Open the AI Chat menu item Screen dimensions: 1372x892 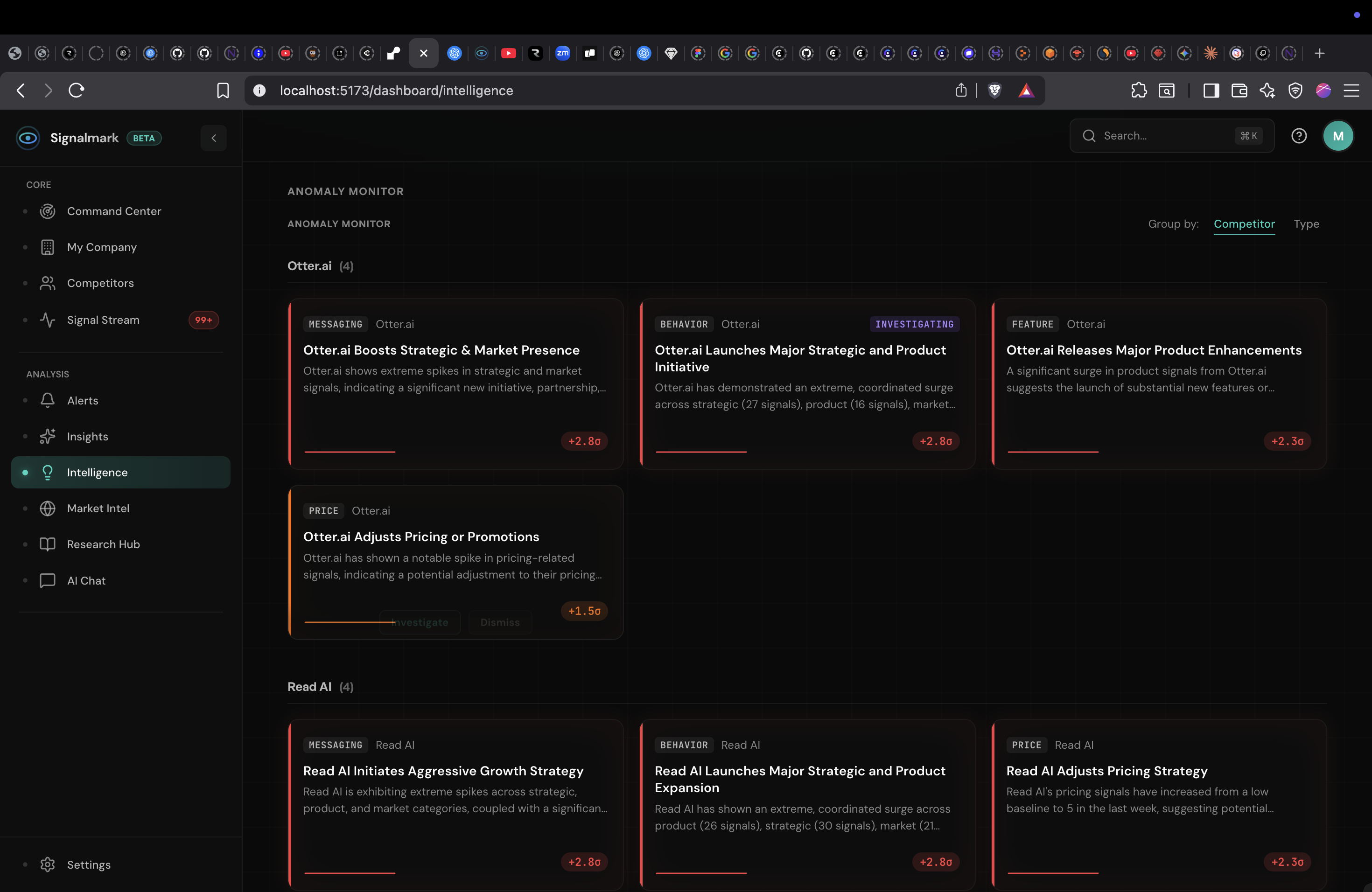coord(86,580)
